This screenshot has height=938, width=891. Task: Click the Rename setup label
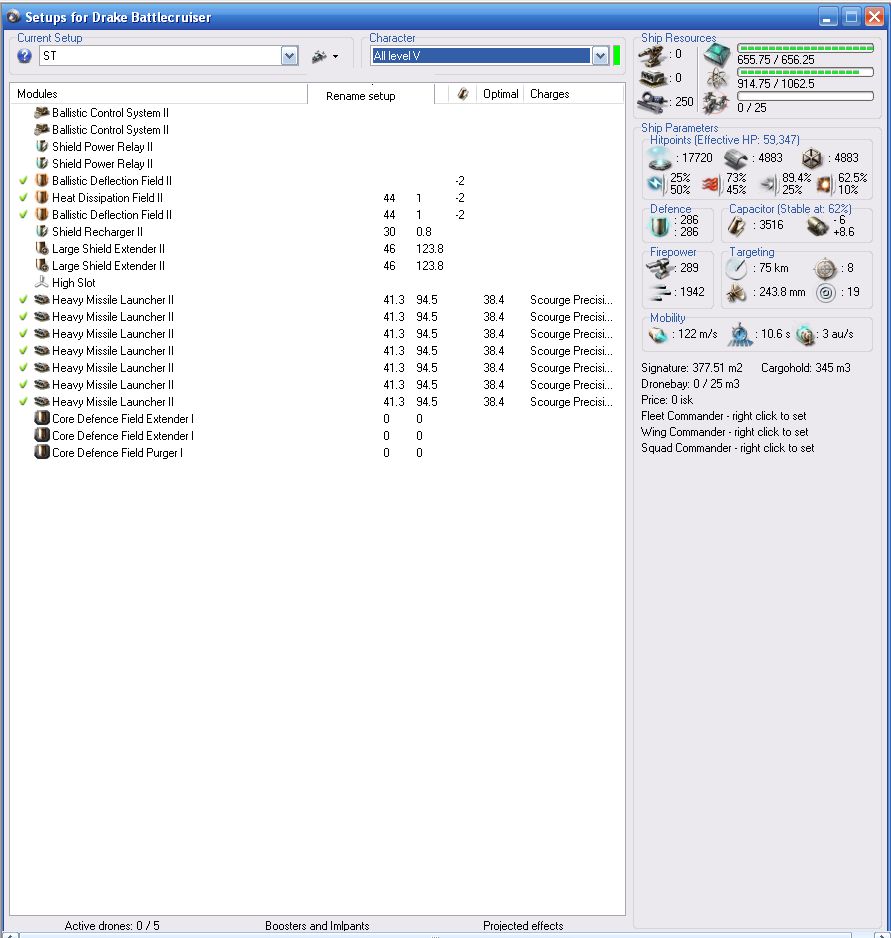pos(361,96)
